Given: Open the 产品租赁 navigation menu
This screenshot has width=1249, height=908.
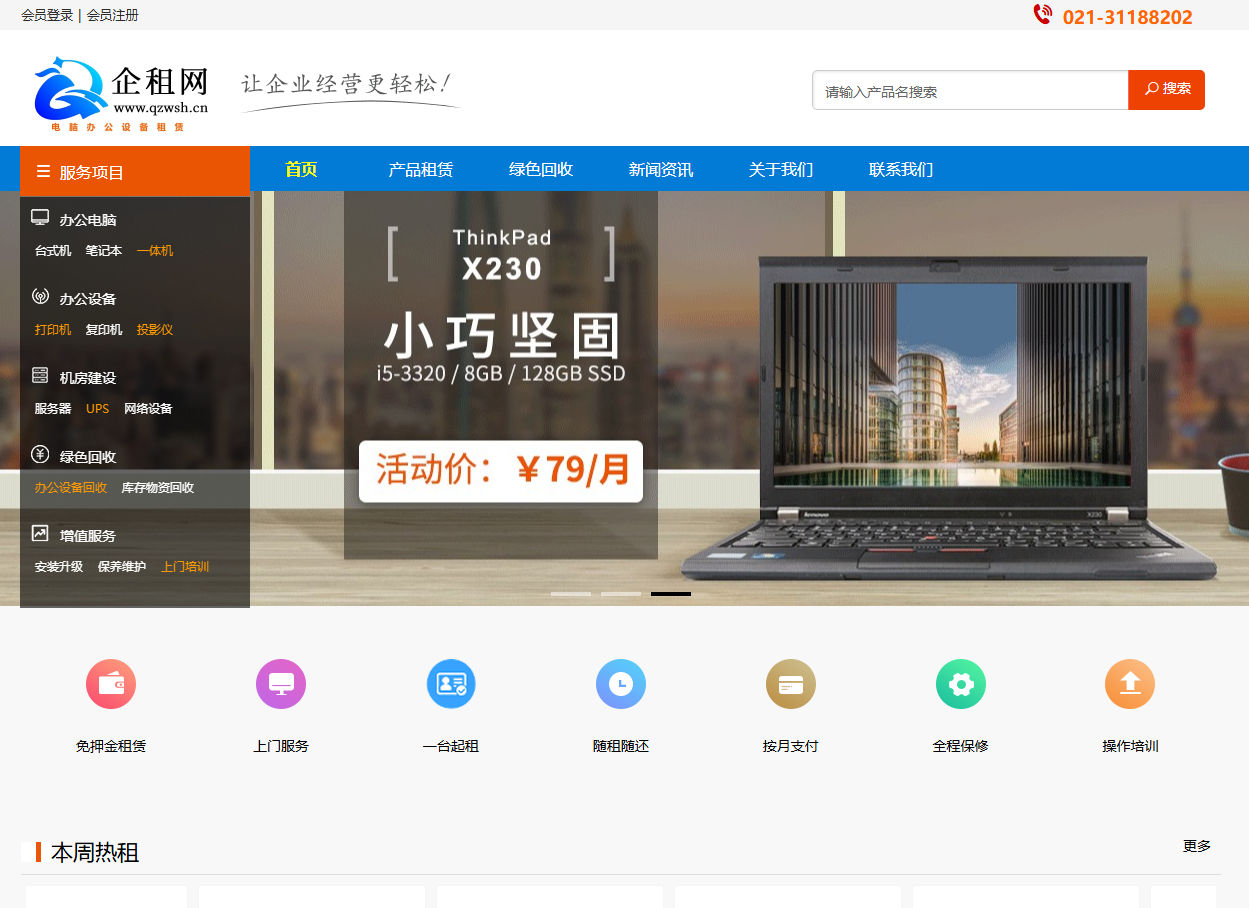Looking at the screenshot, I should [421, 169].
